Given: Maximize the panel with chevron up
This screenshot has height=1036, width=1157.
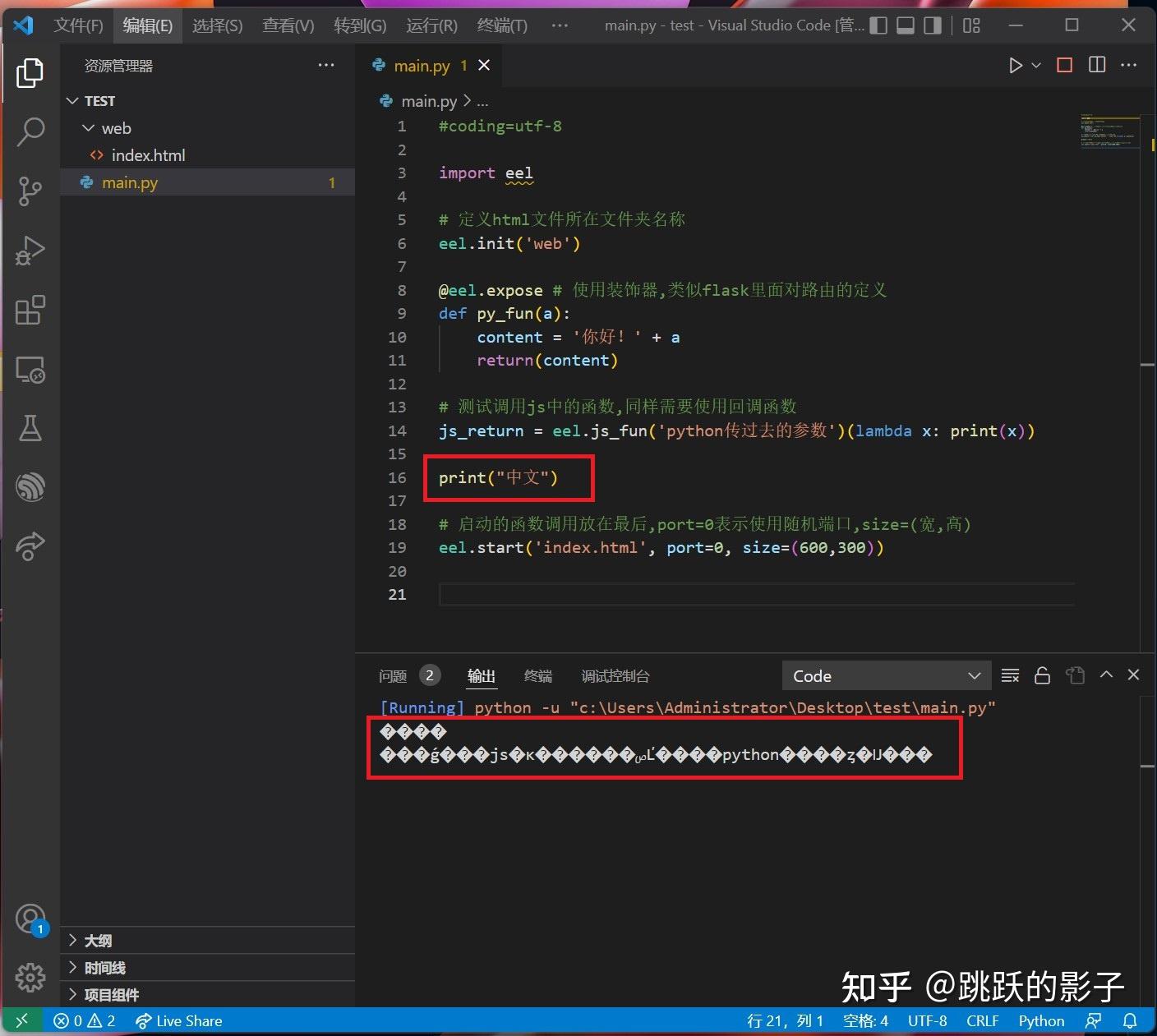Looking at the screenshot, I should pos(1106,675).
